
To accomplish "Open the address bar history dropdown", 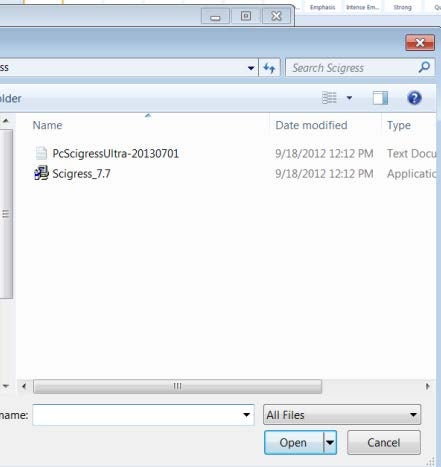I will click(251, 68).
